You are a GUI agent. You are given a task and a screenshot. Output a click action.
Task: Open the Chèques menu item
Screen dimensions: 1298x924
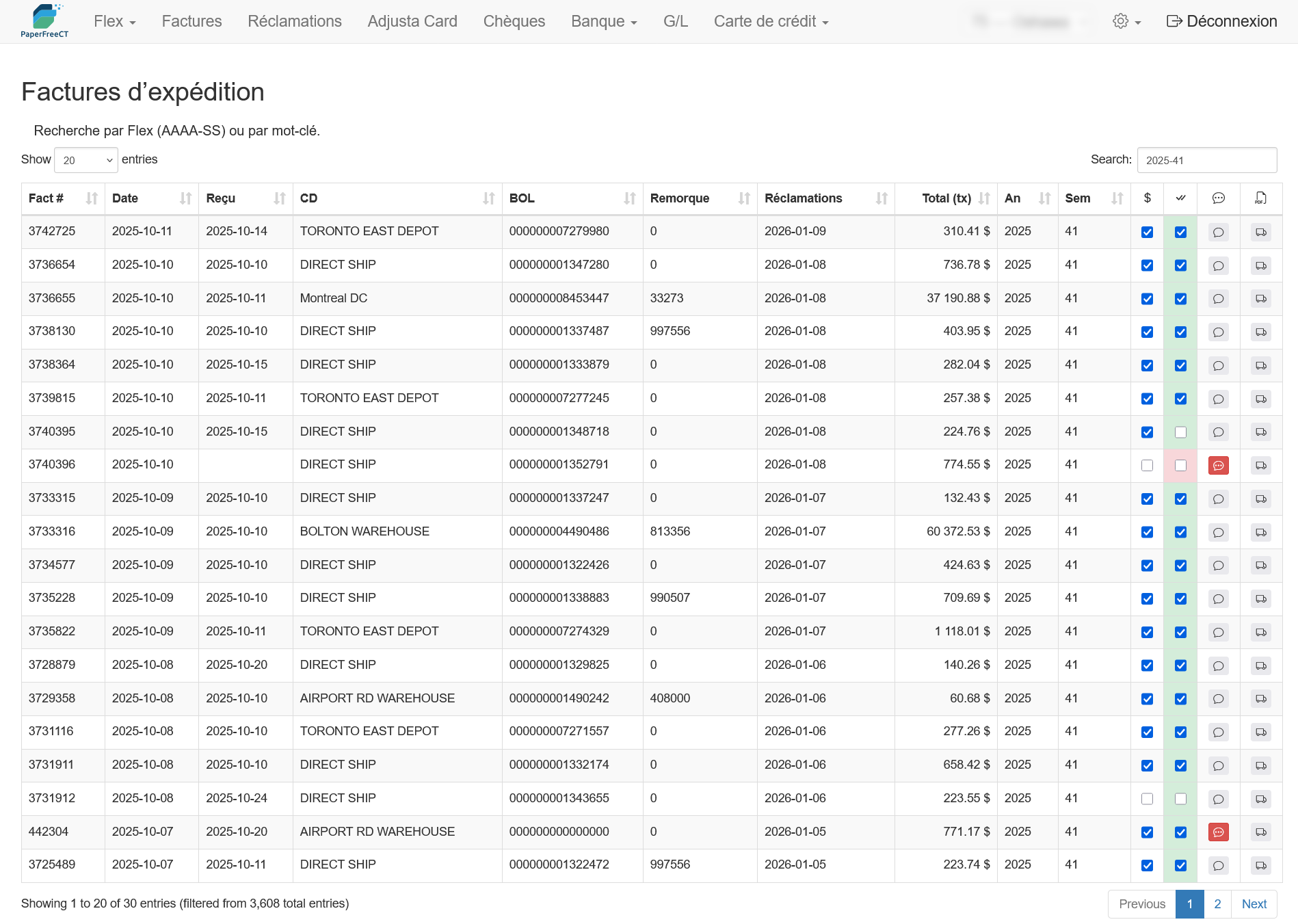514,21
